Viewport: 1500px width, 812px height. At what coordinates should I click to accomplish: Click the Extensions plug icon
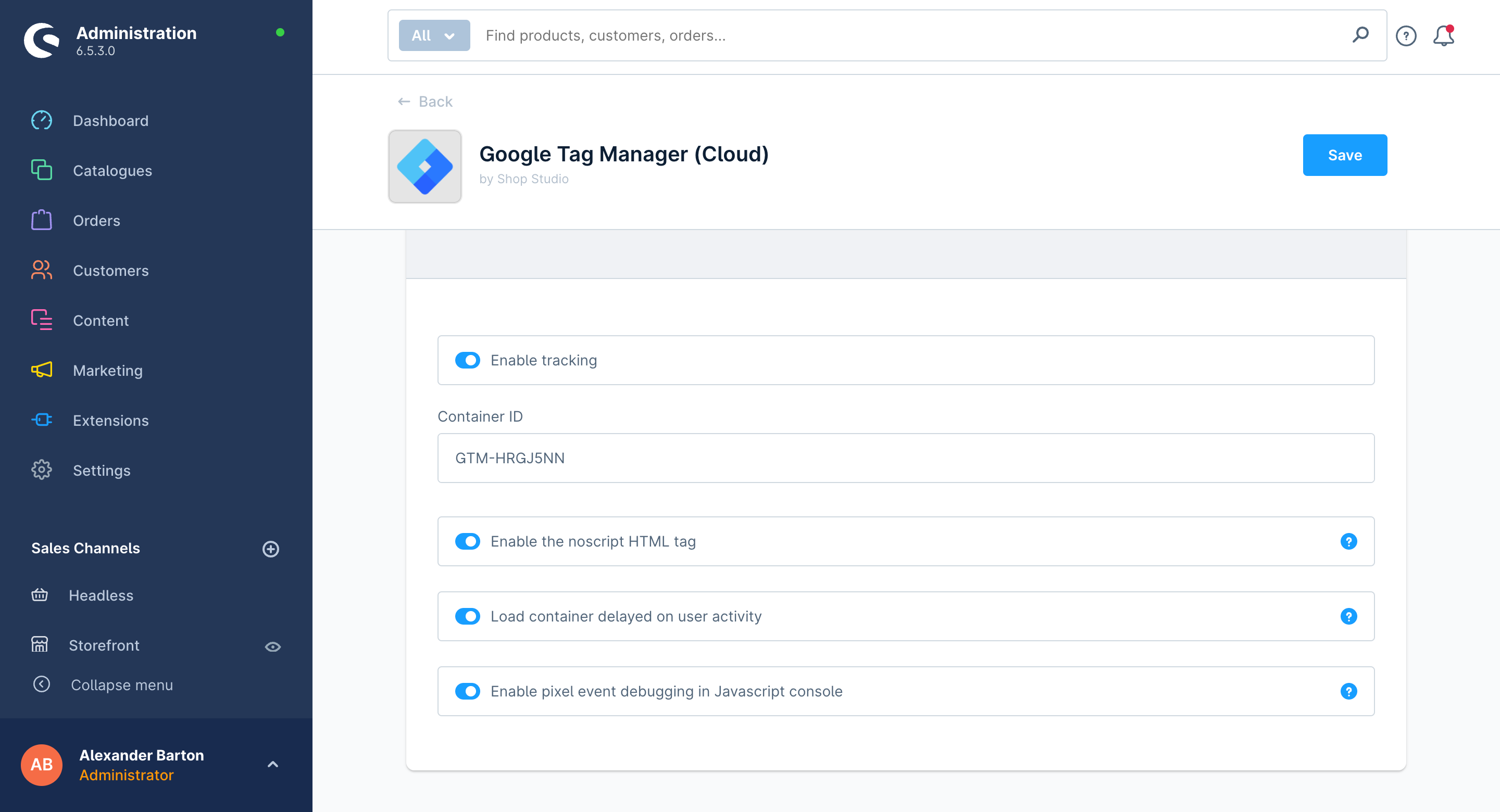(x=41, y=420)
